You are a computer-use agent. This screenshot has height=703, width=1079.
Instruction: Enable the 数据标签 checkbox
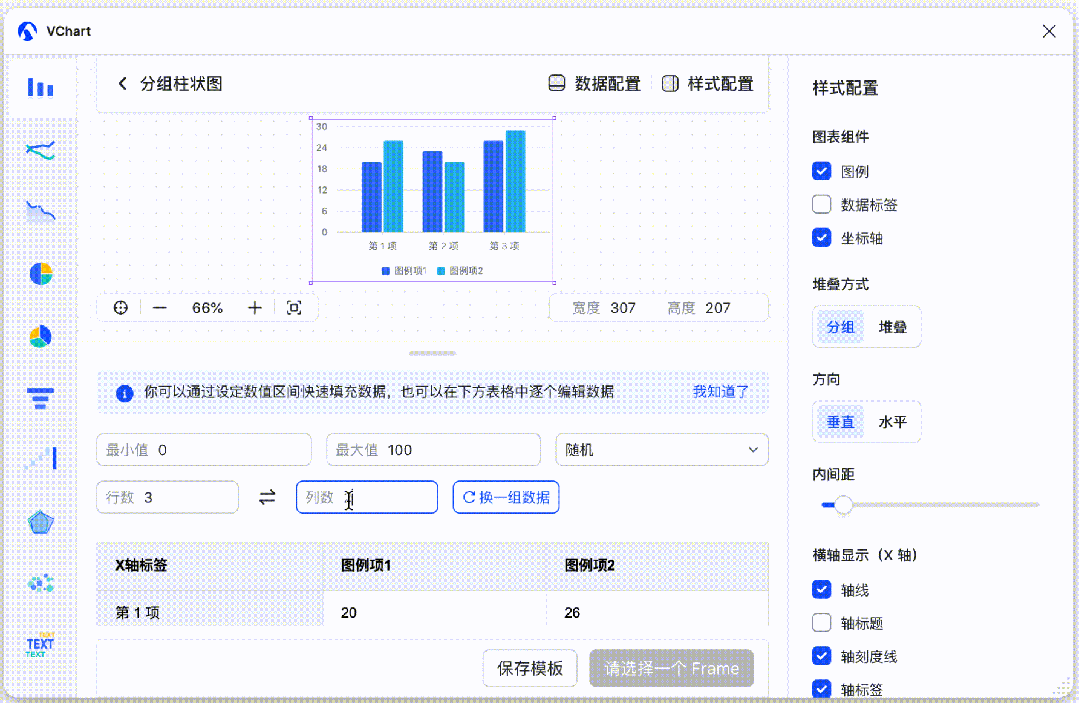coord(822,204)
